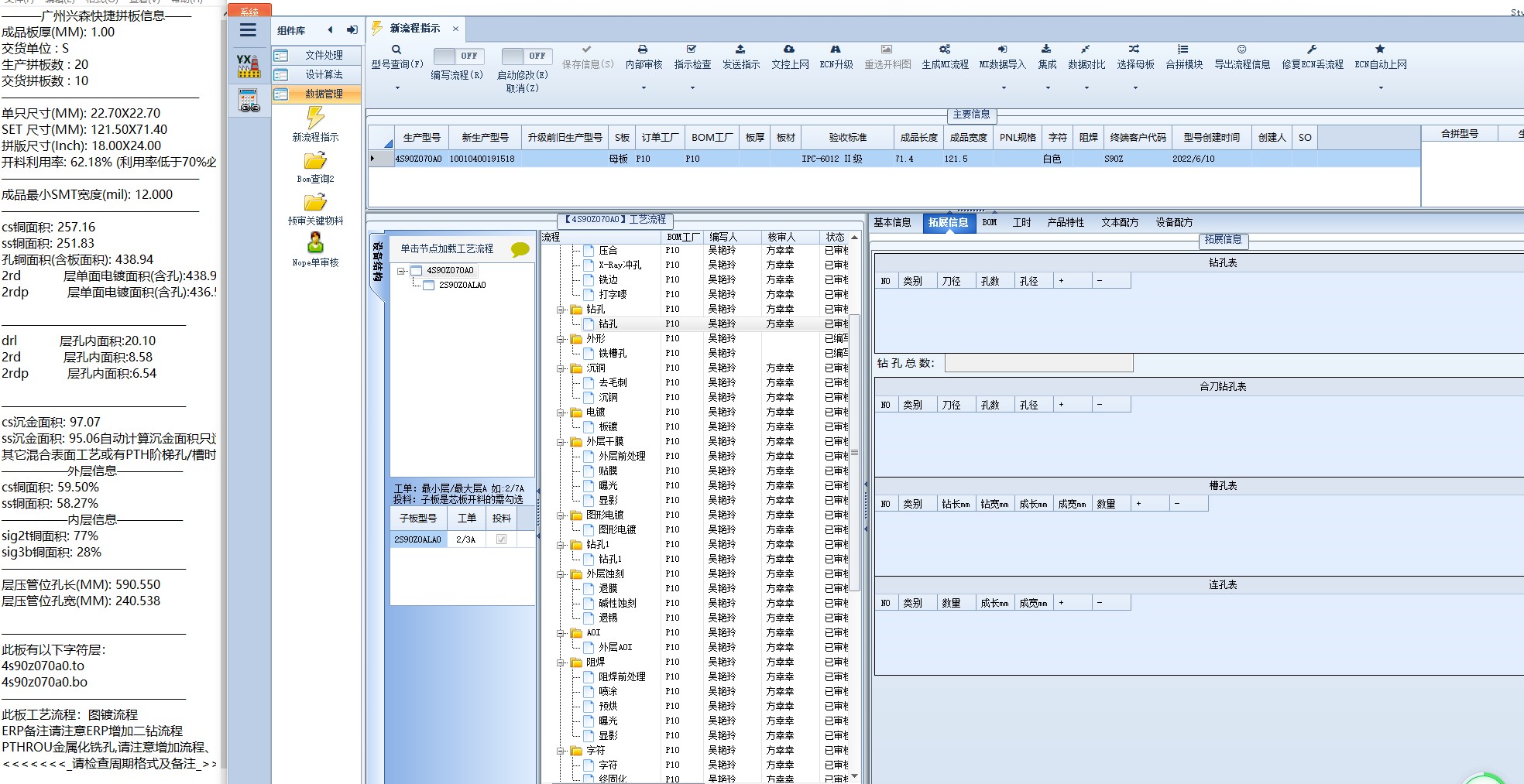Click the 选择母板 shuffle icon
Image resolution: width=1524 pixels, height=784 pixels.
1134,50
